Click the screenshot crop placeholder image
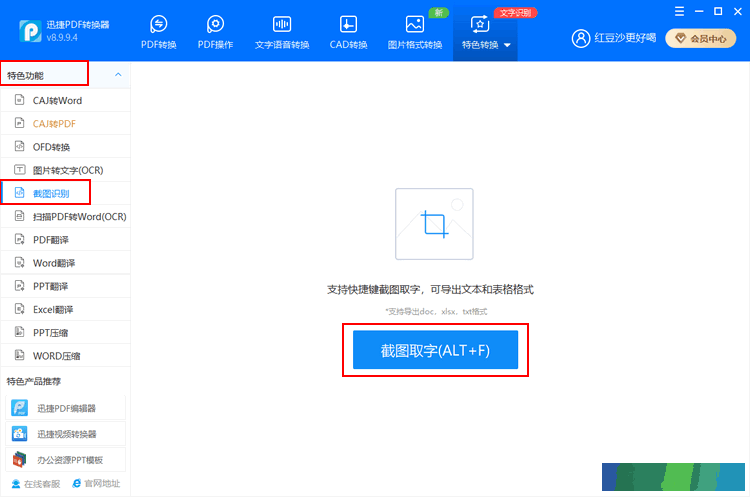750x497 pixels. (x=434, y=224)
